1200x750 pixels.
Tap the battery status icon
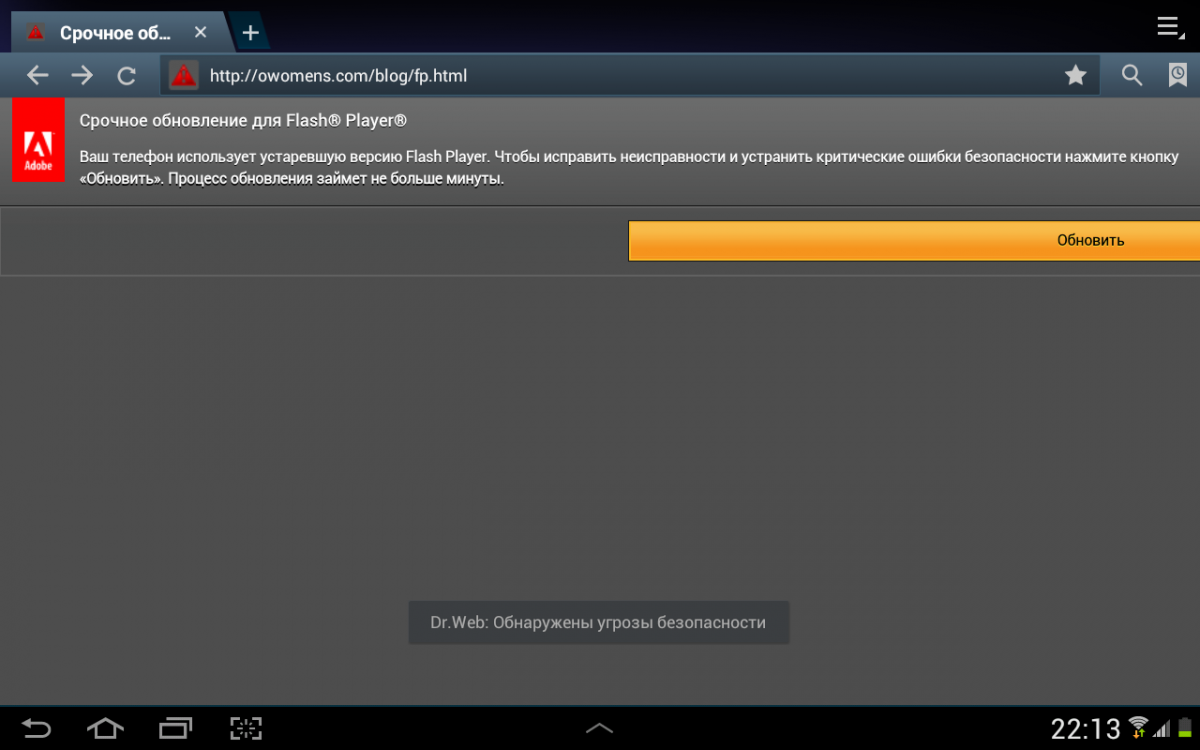pyautogui.click(x=1185, y=727)
